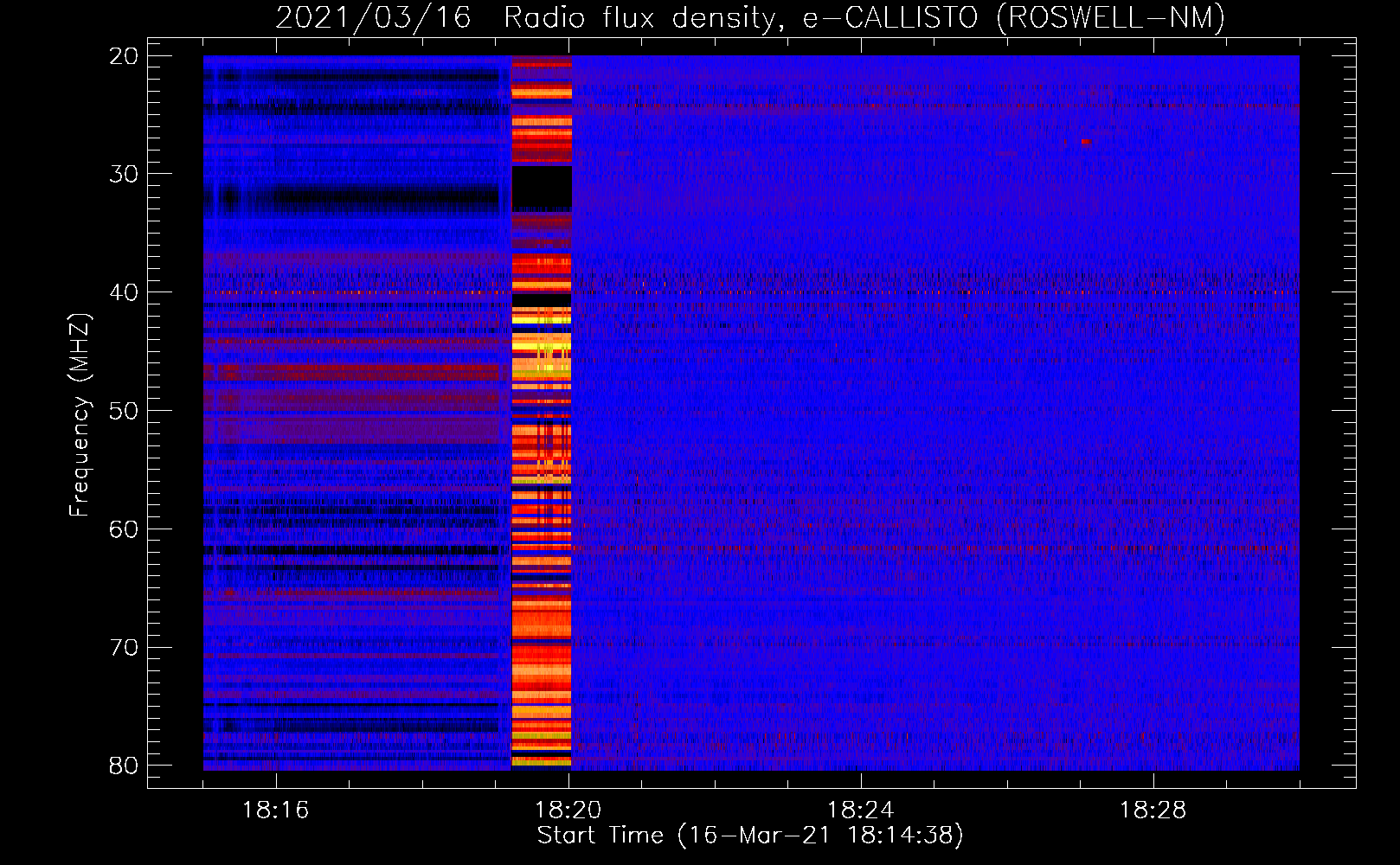Click the 18:20 time tick label
The width and height of the screenshot is (1400, 865).
[568, 810]
